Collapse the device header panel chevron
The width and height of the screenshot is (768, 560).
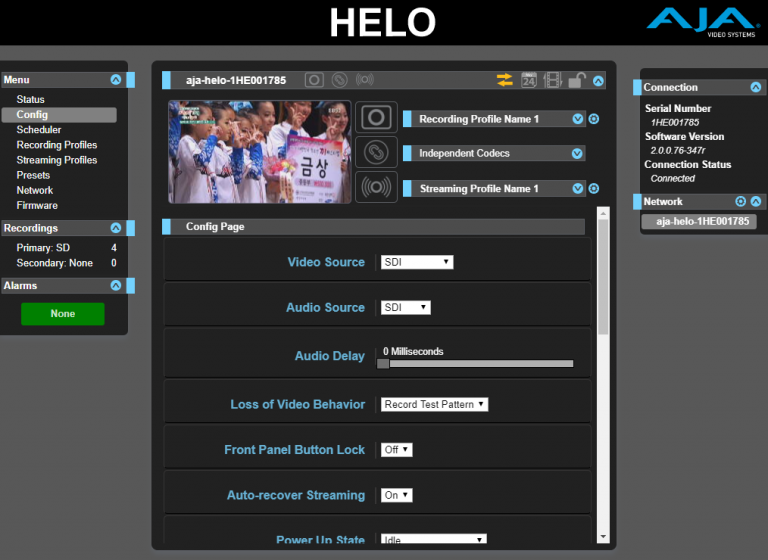pyautogui.click(x=598, y=81)
